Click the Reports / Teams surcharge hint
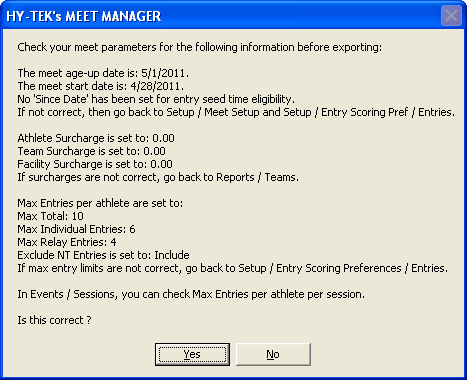The image size is (467, 380). [158, 177]
